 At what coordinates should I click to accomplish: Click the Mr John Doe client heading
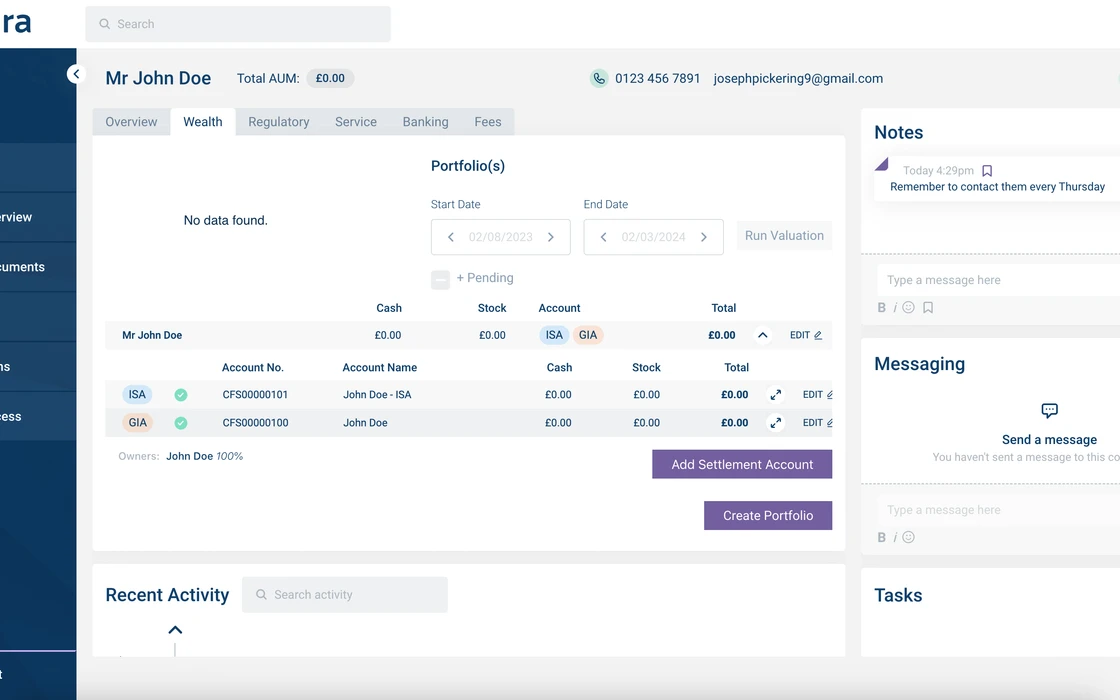tap(159, 78)
